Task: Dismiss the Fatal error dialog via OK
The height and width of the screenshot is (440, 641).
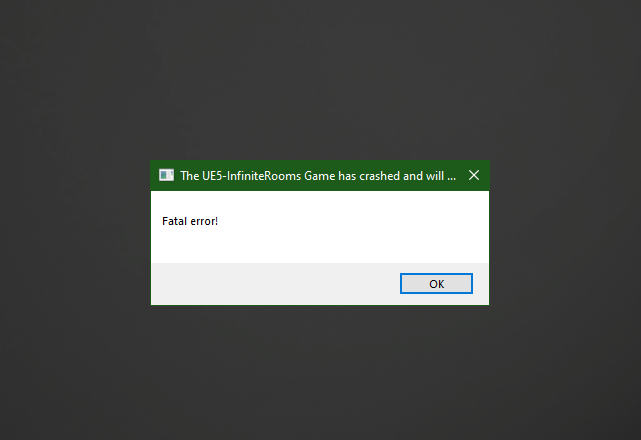Action: [x=436, y=283]
